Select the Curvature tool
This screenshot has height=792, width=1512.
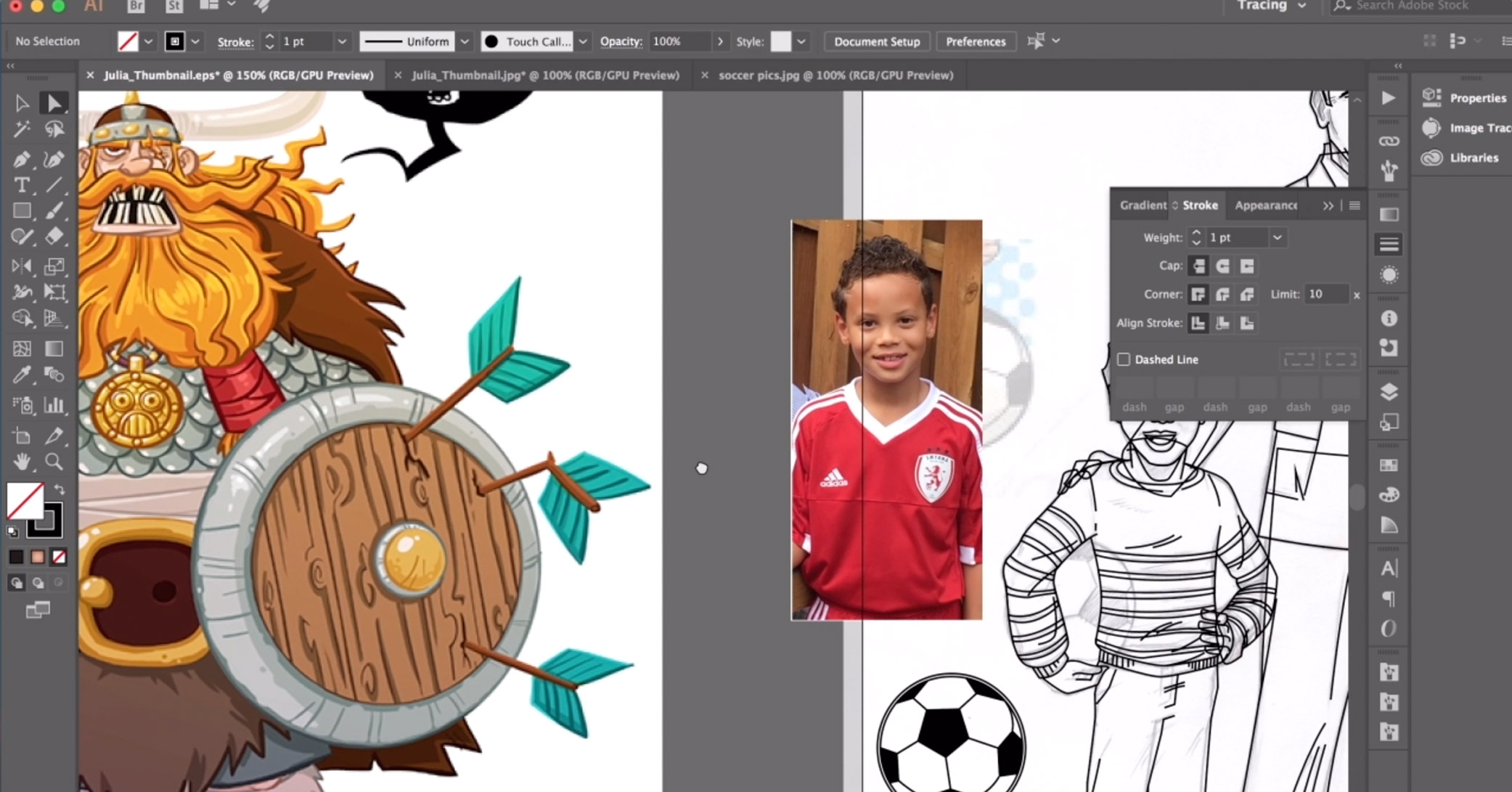(x=54, y=159)
